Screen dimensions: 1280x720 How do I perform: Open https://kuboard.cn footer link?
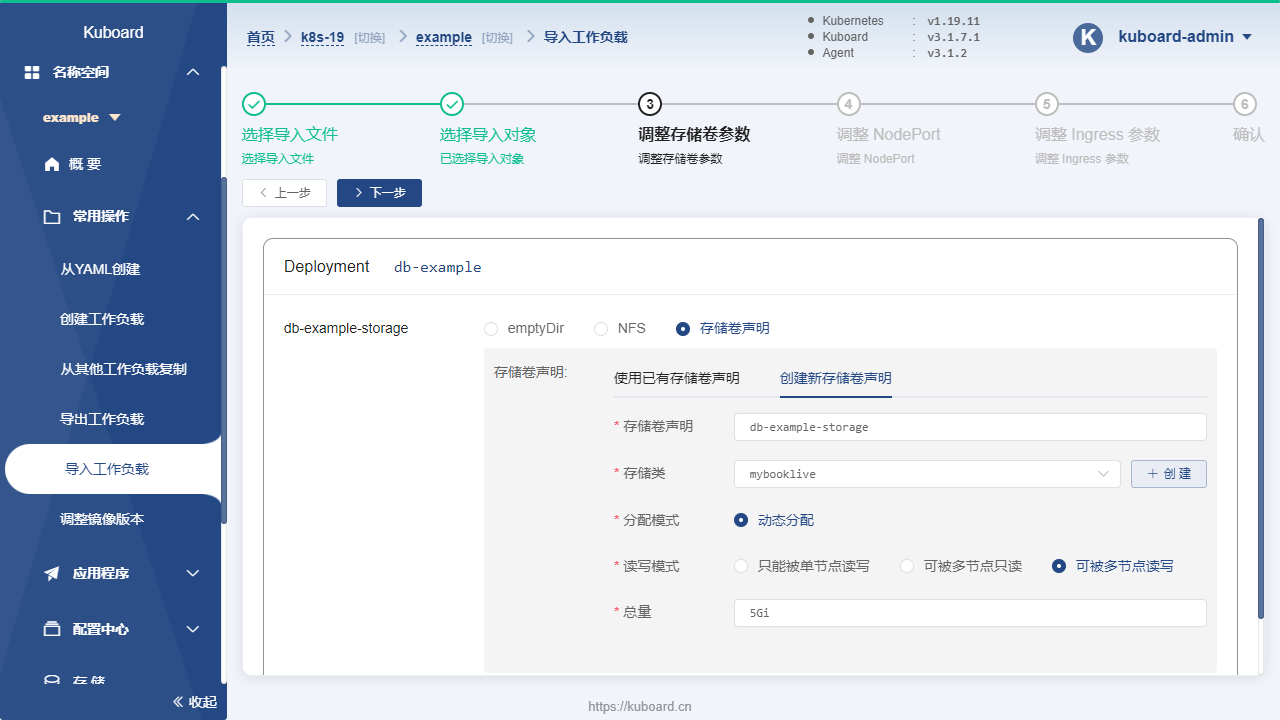tap(640, 706)
